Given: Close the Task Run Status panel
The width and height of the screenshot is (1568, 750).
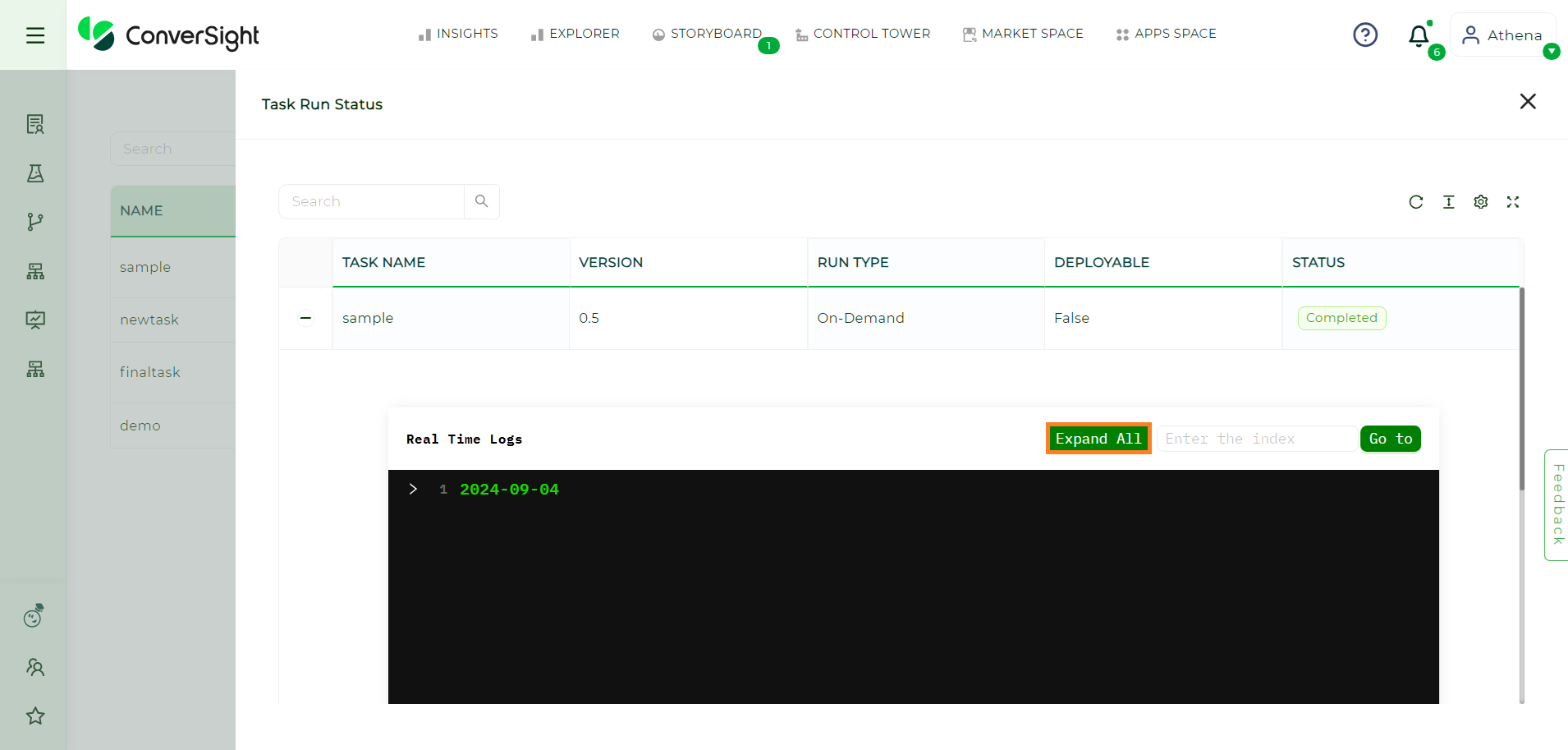Looking at the screenshot, I should [x=1528, y=101].
